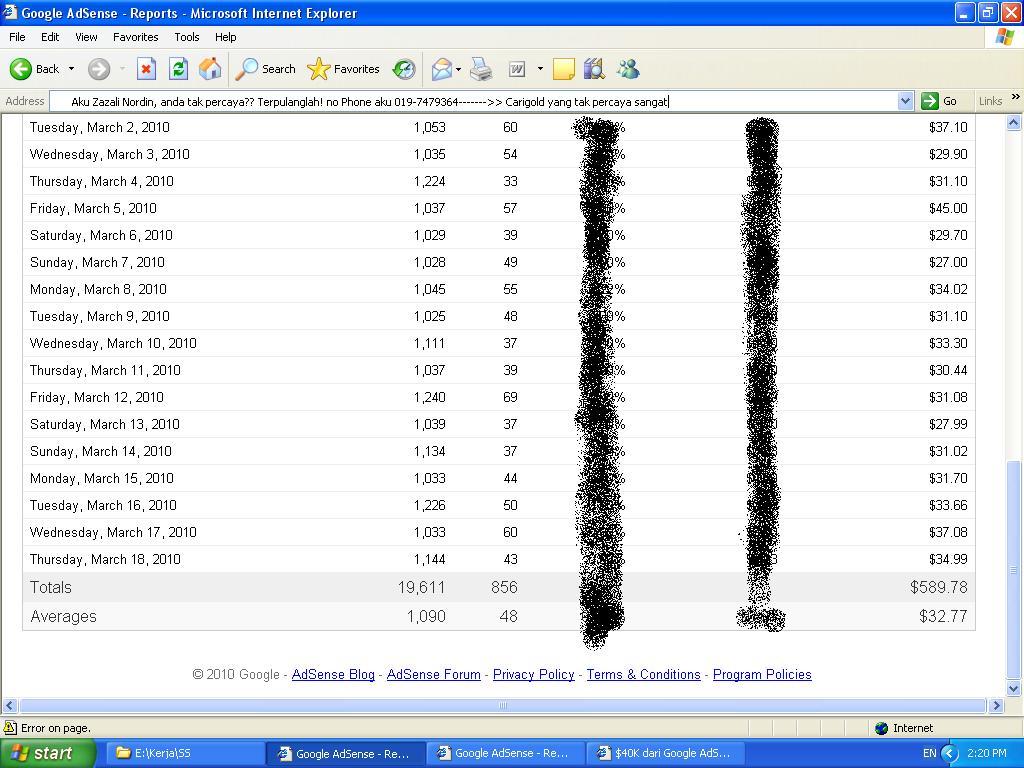The height and width of the screenshot is (768, 1024).
Task: Open the address bar dropdown list
Action: 905,101
